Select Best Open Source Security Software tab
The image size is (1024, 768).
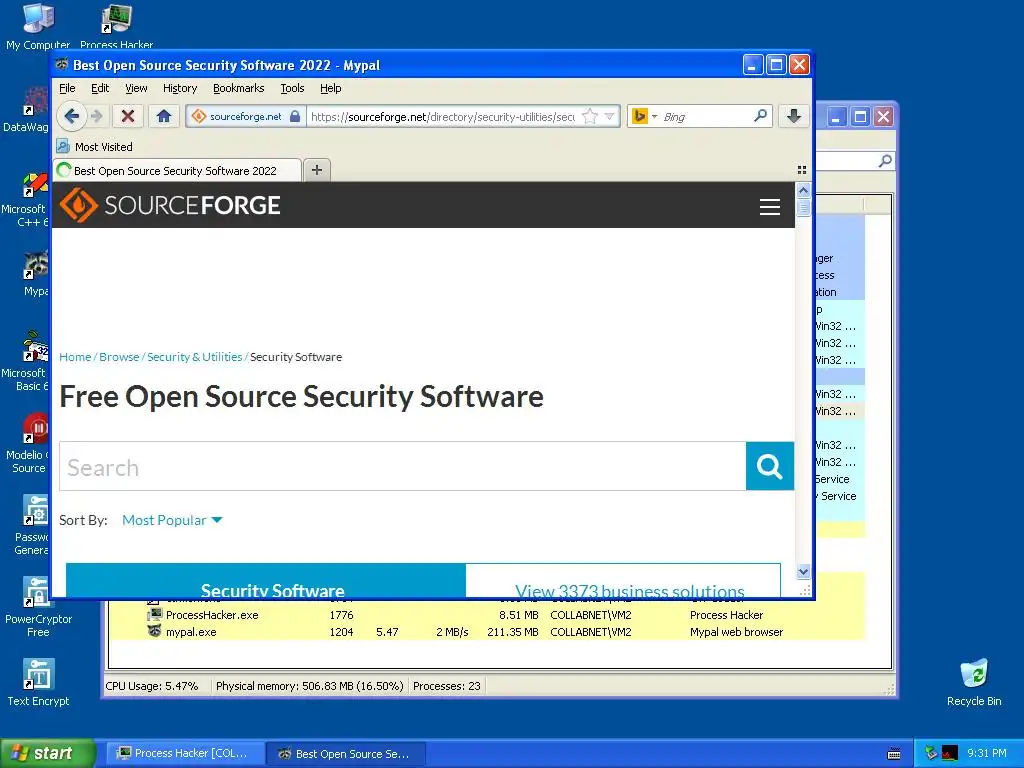[x=177, y=170]
